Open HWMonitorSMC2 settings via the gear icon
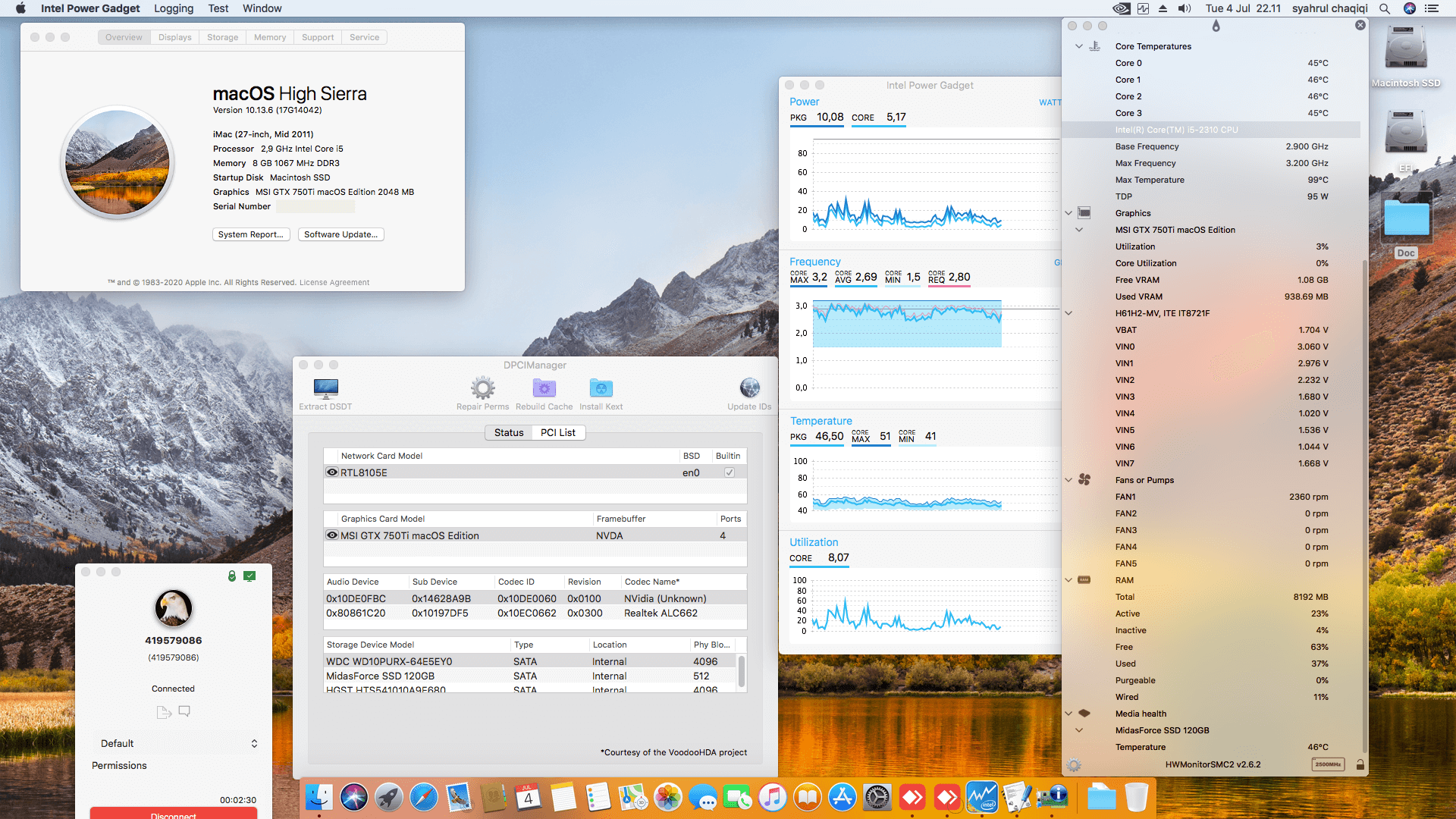The width and height of the screenshot is (1456, 819). click(1074, 765)
